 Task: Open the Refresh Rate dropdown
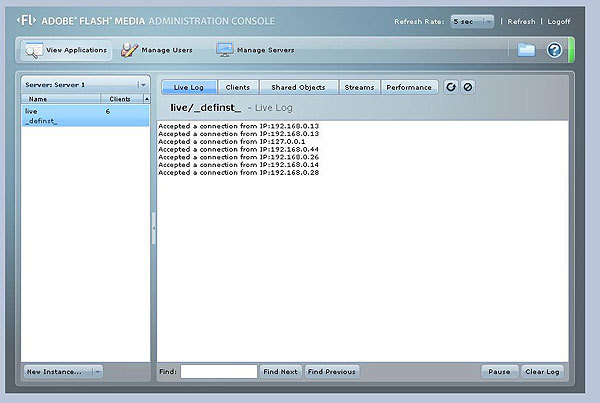pyautogui.click(x=472, y=21)
